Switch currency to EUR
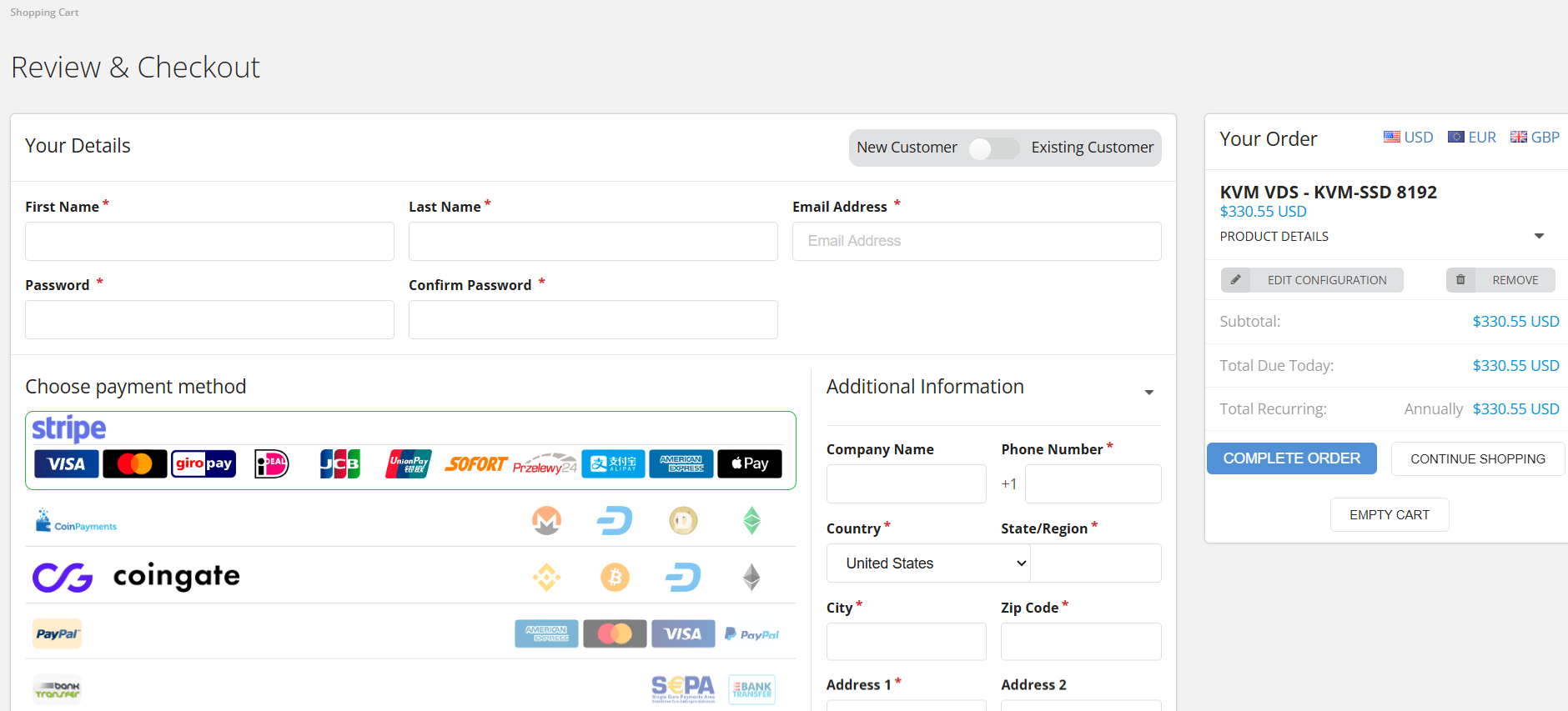The width and height of the screenshot is (1568, 711). [1472, 138]
